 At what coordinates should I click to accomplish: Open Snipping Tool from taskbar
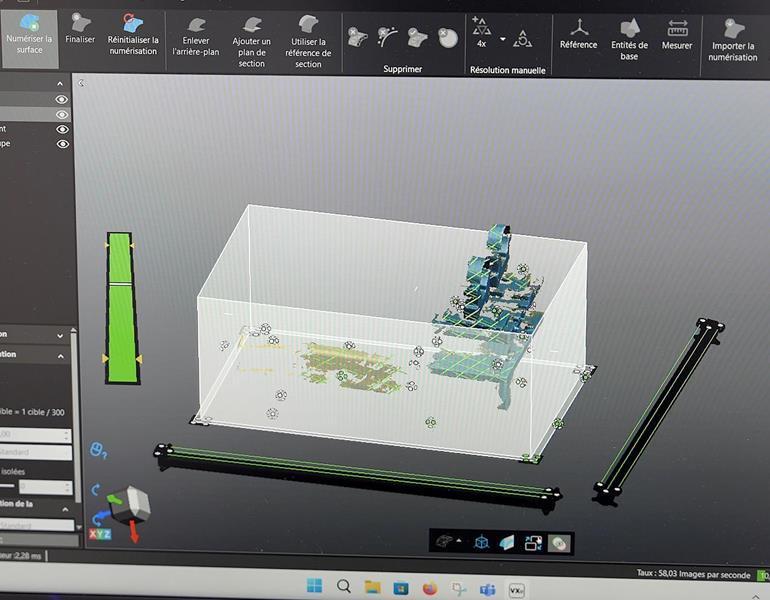click(459, 589)
